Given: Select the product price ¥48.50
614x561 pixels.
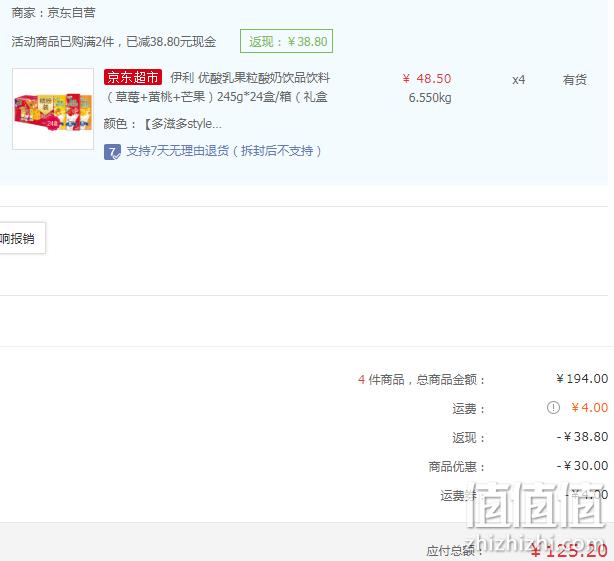Looking at the screenshot, I should pyautogui.click(x=427, y=79).
